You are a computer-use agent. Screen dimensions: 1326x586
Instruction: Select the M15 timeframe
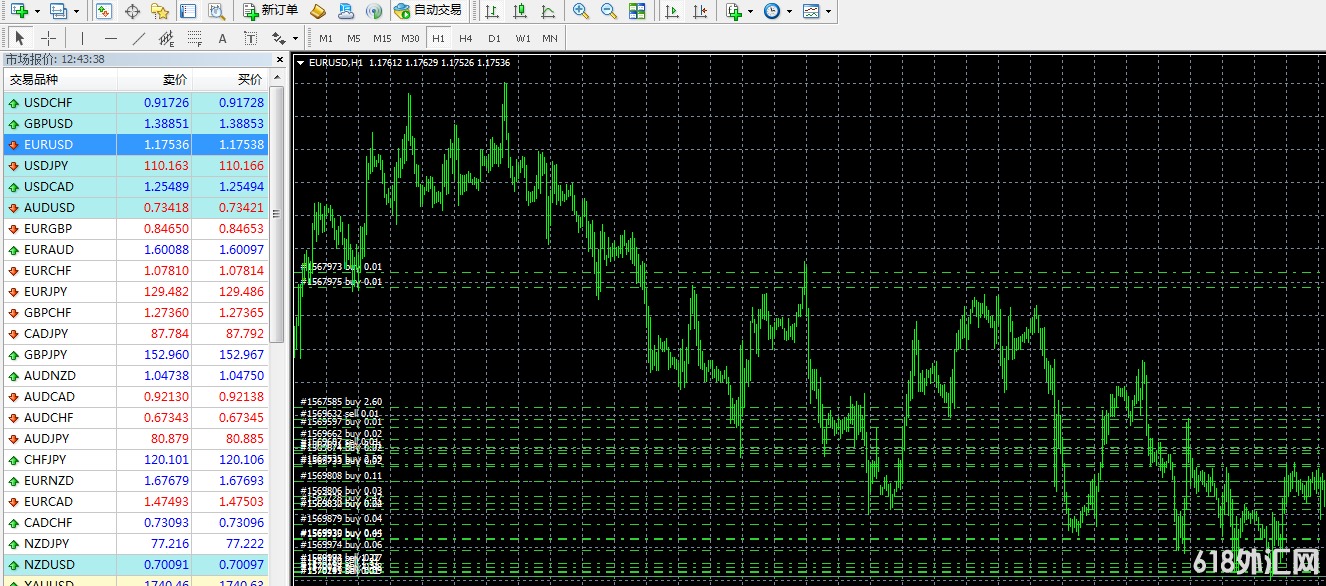(x=382, y=38)
